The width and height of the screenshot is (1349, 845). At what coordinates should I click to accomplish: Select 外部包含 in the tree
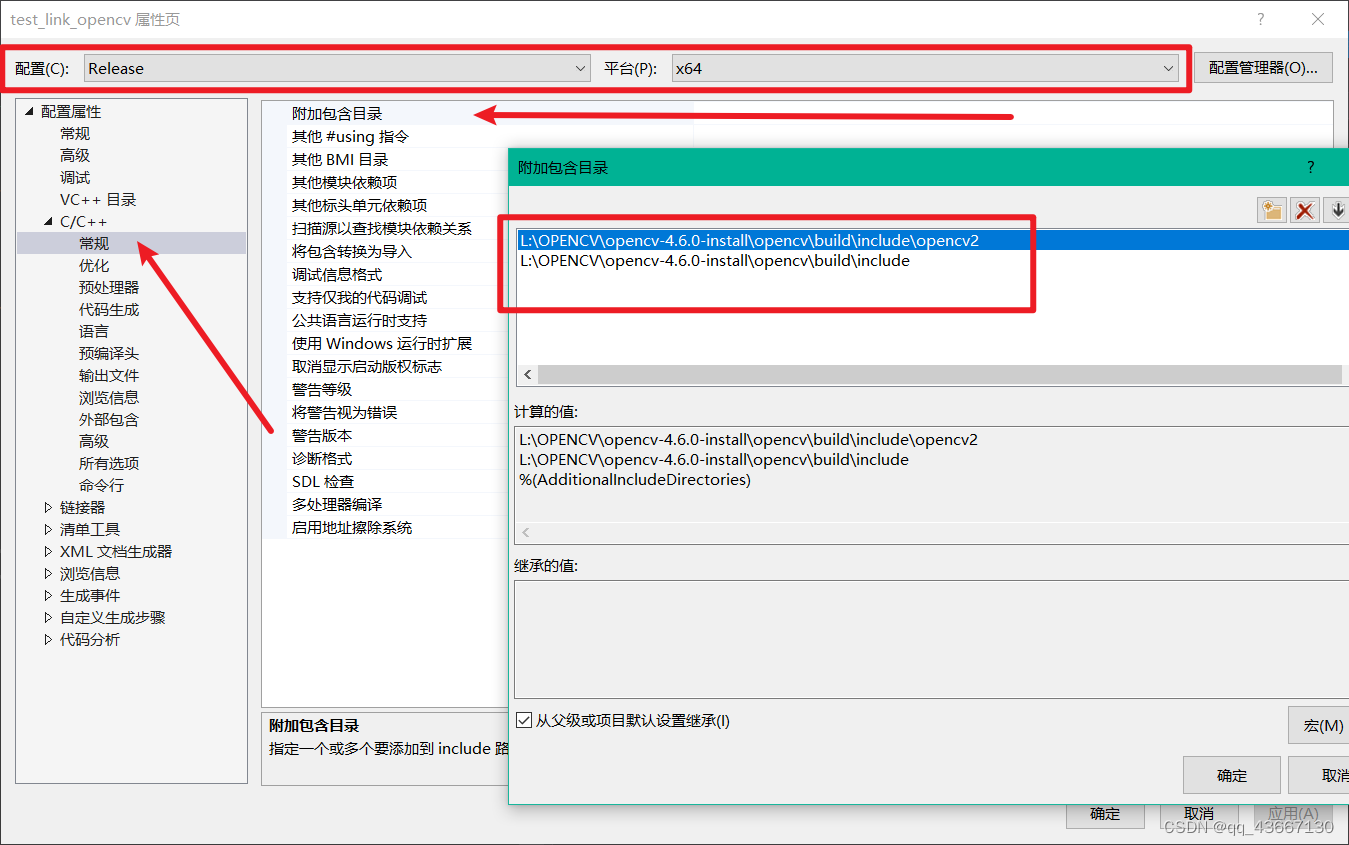(x=109, y=419)
